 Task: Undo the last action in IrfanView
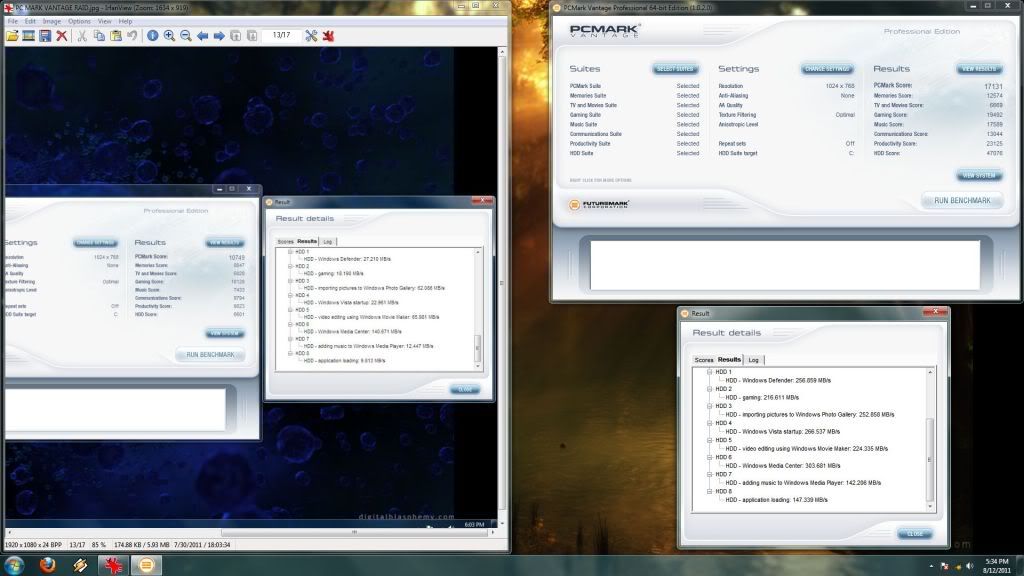pyautogui.click(x=132, y=36)
